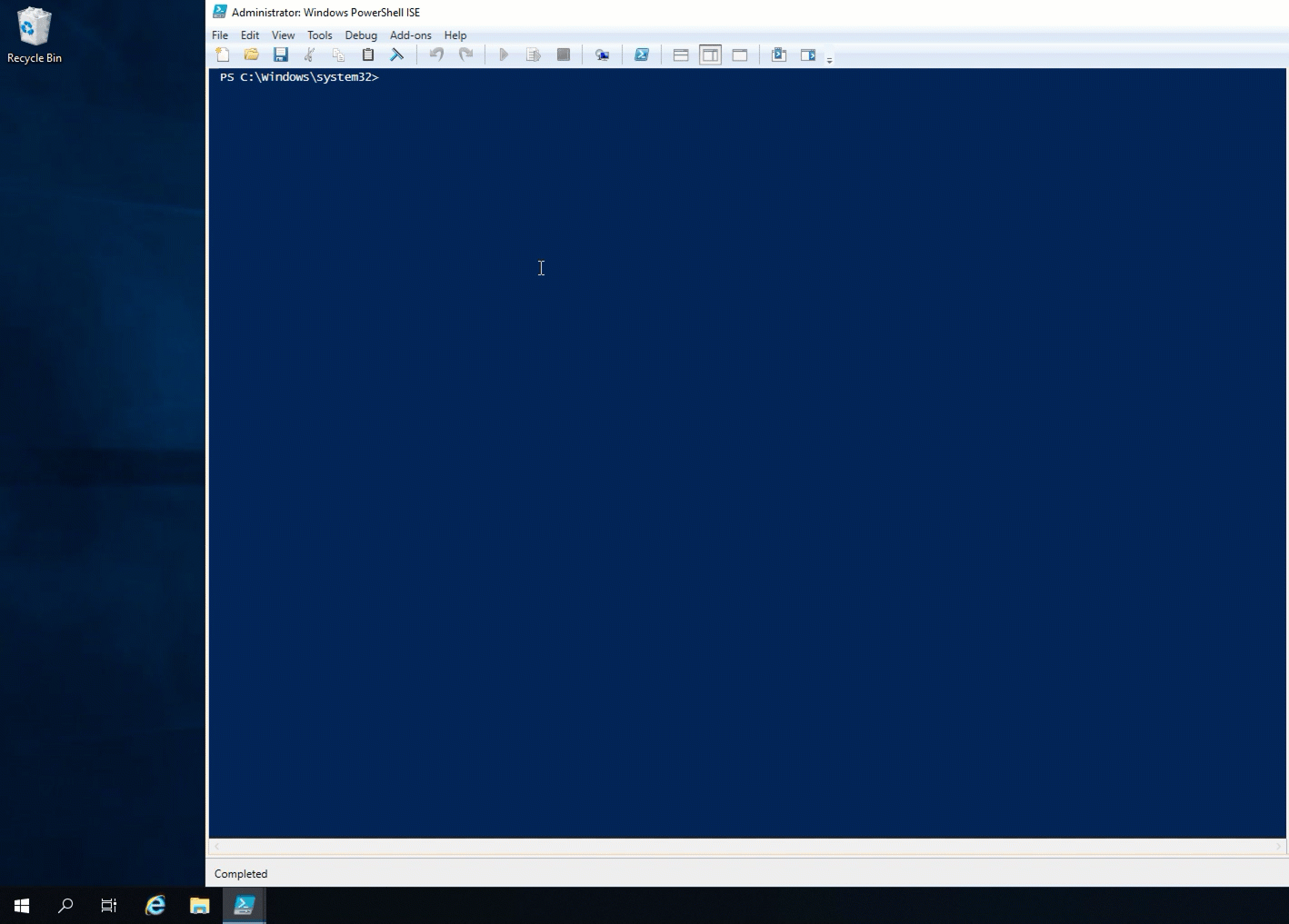Show the Command window icon
This screenshot has width=1289, height=924.
point(779,55)
